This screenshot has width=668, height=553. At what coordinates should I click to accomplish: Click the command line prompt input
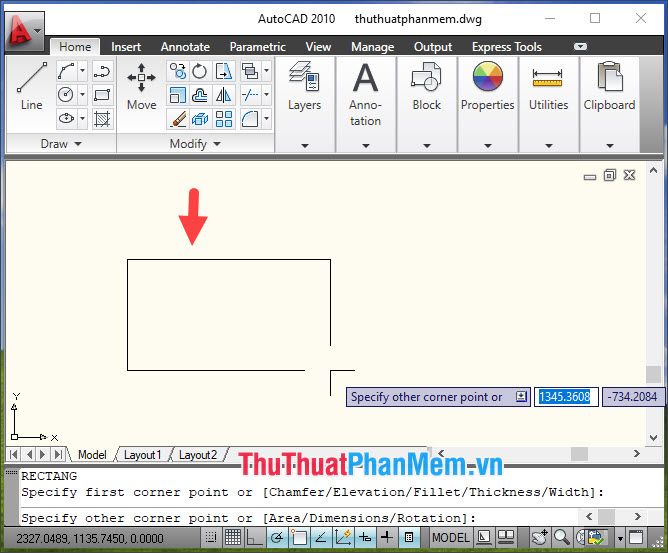(298, 518)
